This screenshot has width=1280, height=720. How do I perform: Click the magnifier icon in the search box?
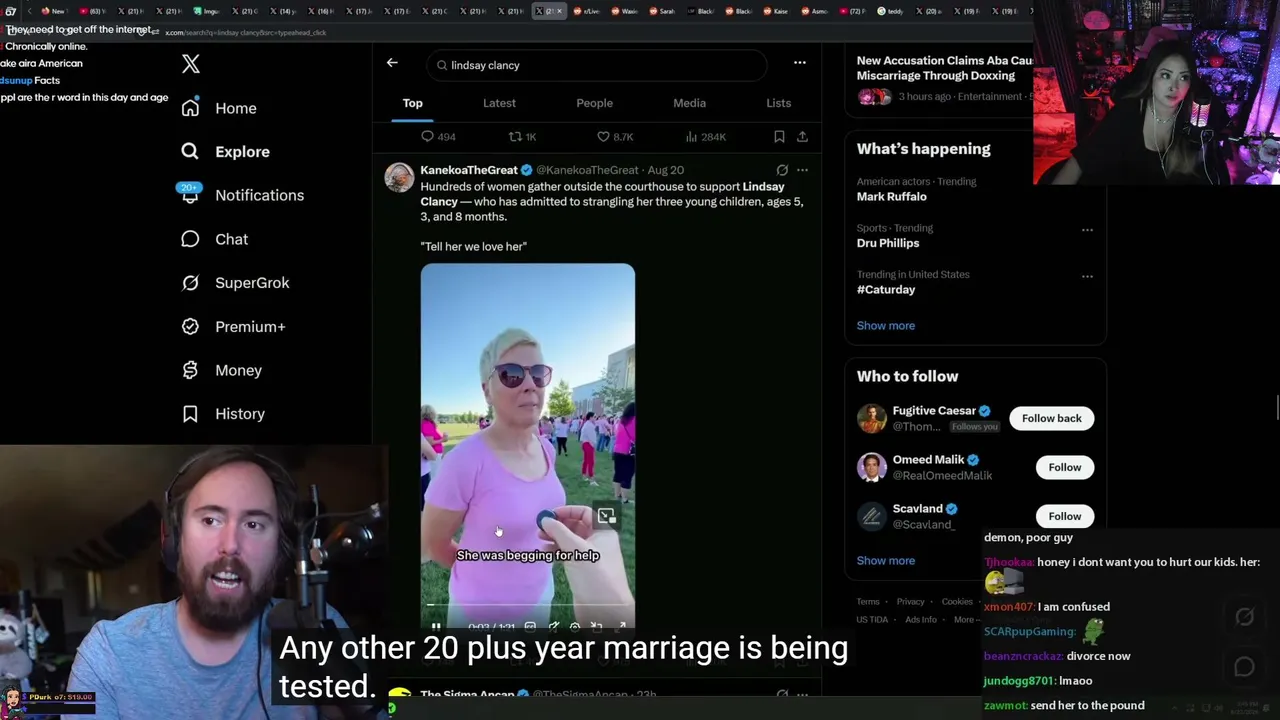442,65
